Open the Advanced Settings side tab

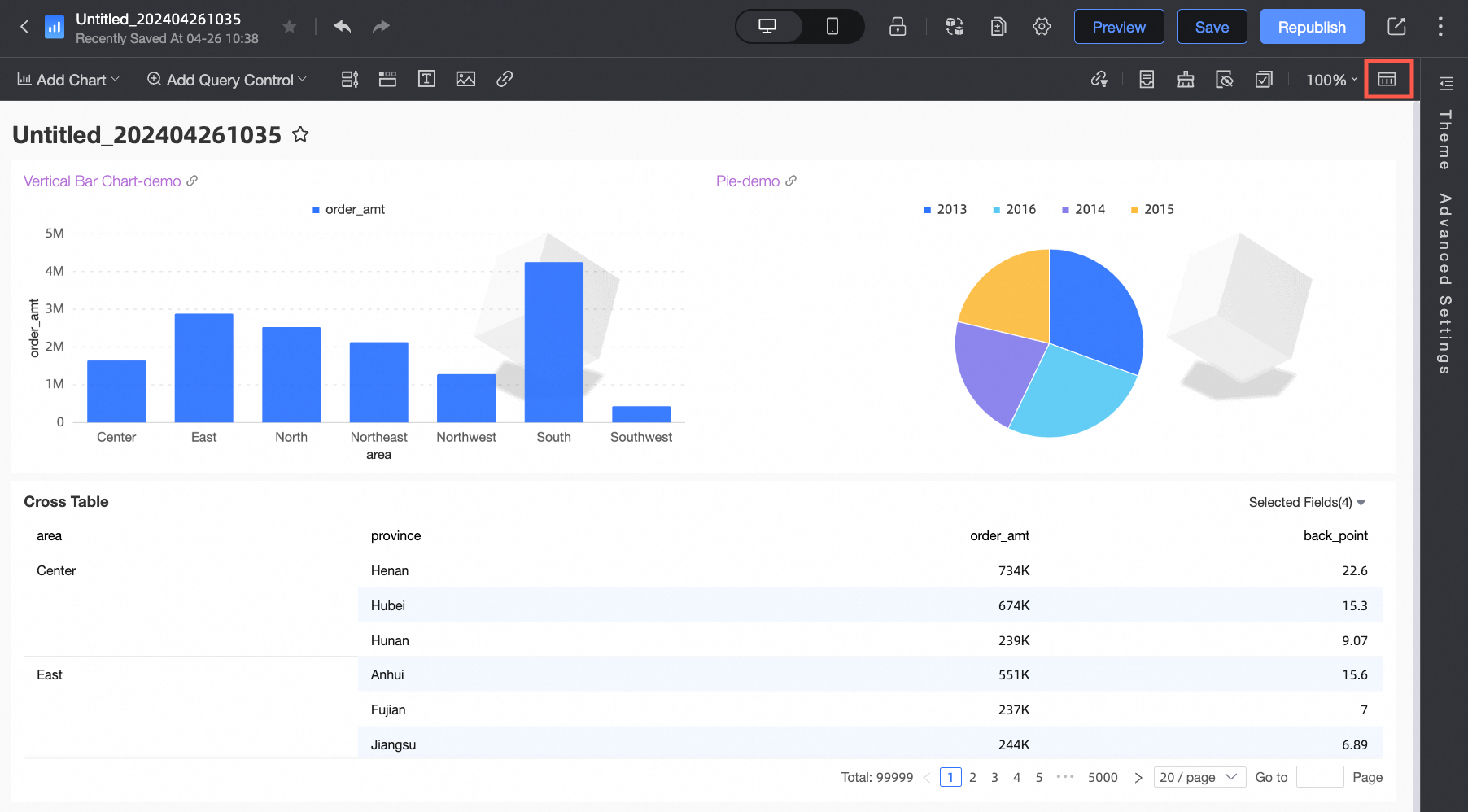1445,283
